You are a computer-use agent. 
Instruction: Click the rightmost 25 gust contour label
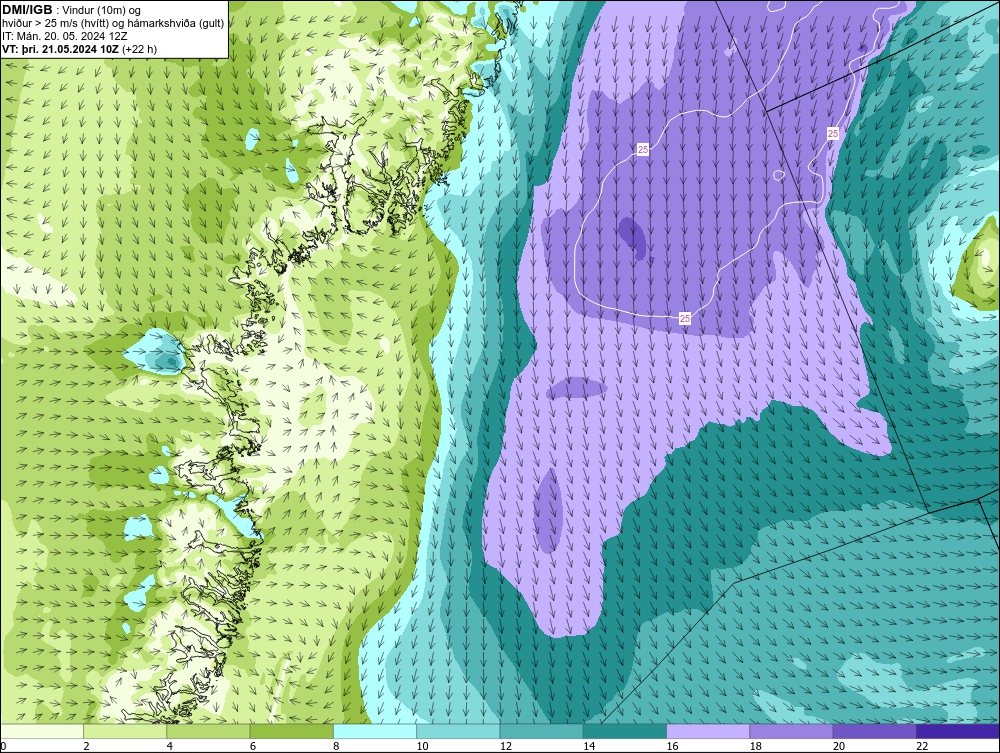[833, 133]
